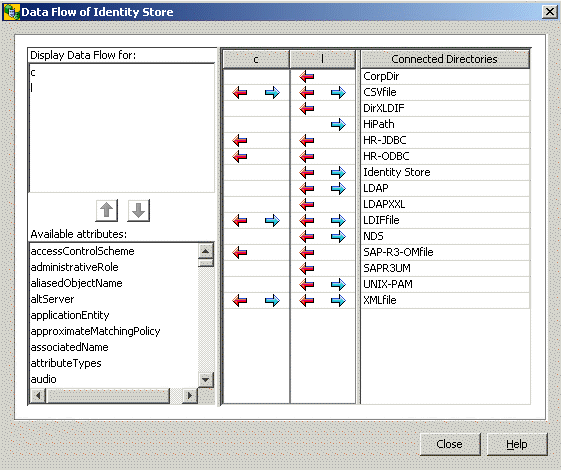Click blue arrow in Identity Store row
This screenshot has width=561, height=470.
click(x=338, y=172)
